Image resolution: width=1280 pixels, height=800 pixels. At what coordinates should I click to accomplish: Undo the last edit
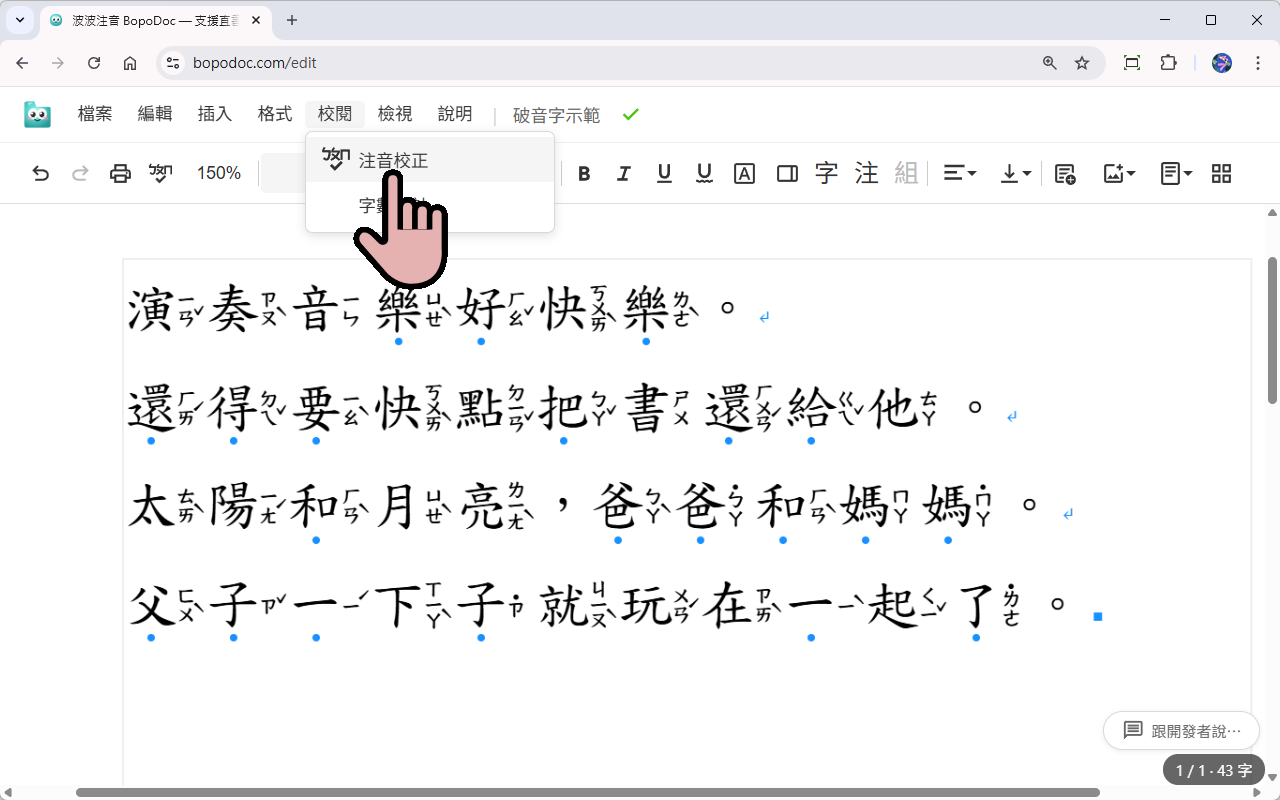pyautogui.click(x=40, y=173)
